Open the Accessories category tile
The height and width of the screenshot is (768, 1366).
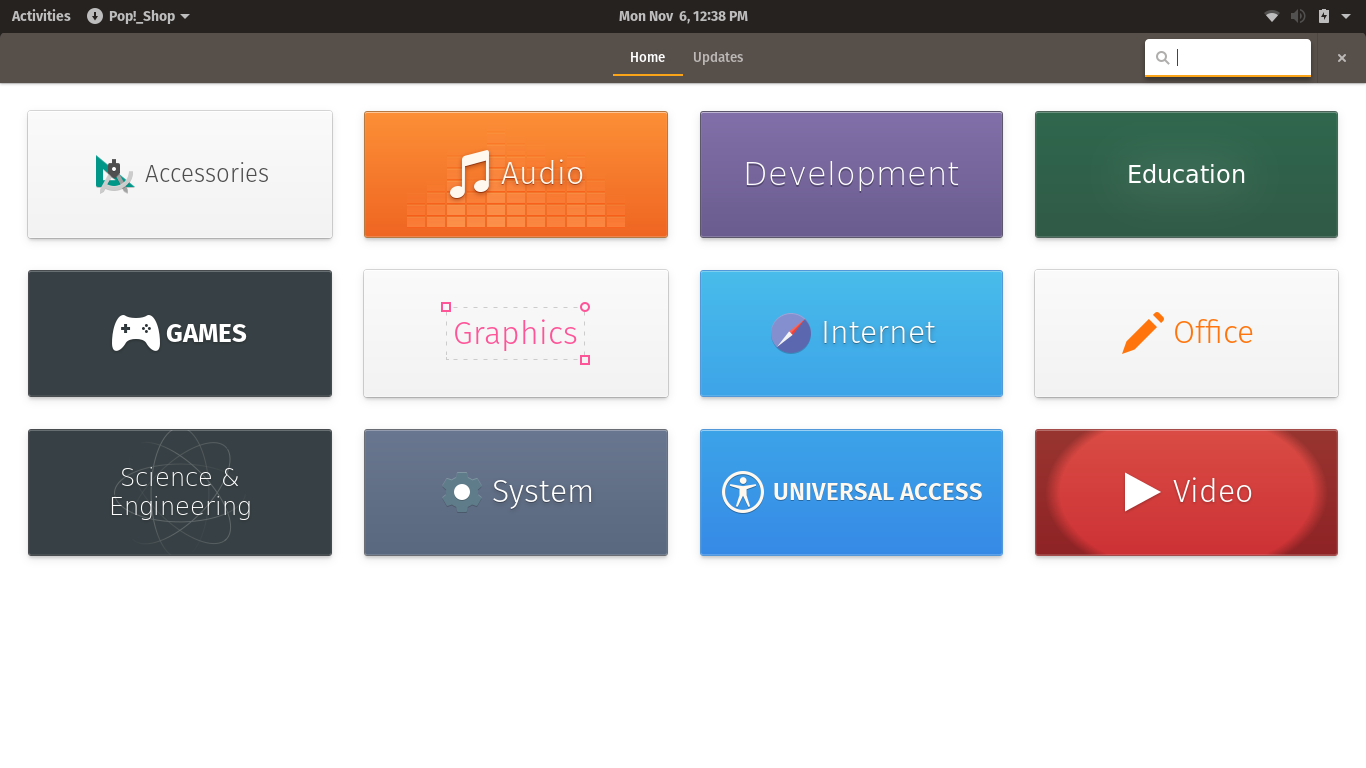coord(180,174)
